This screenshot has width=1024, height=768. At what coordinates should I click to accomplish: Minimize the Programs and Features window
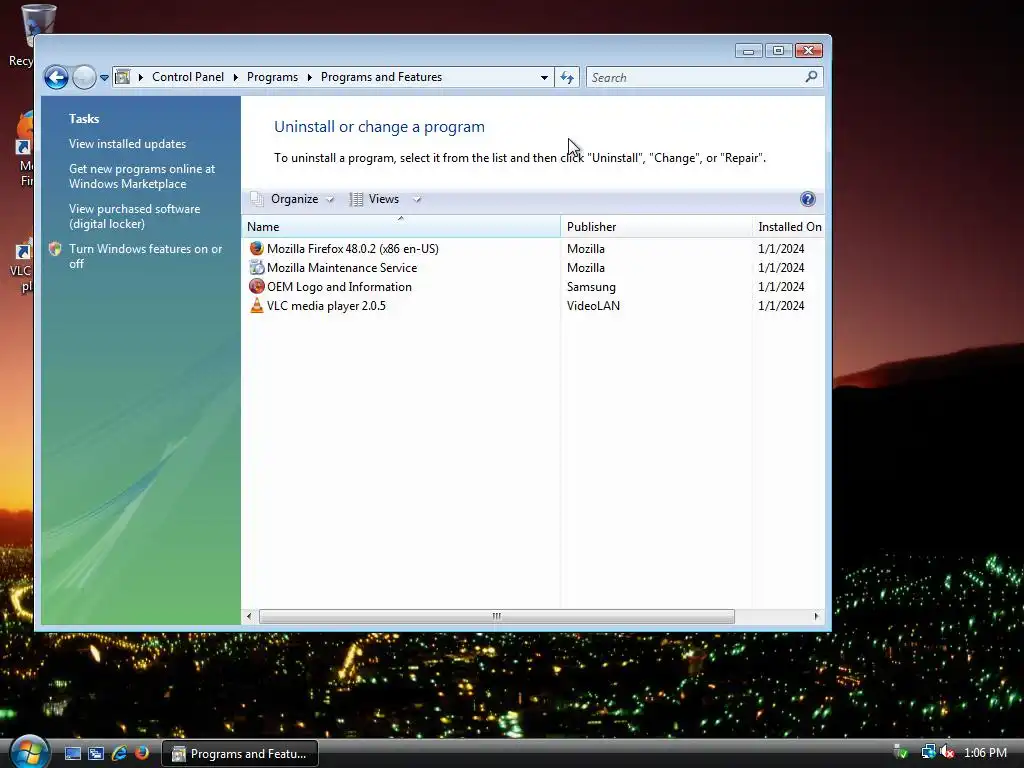click(748, 51)
